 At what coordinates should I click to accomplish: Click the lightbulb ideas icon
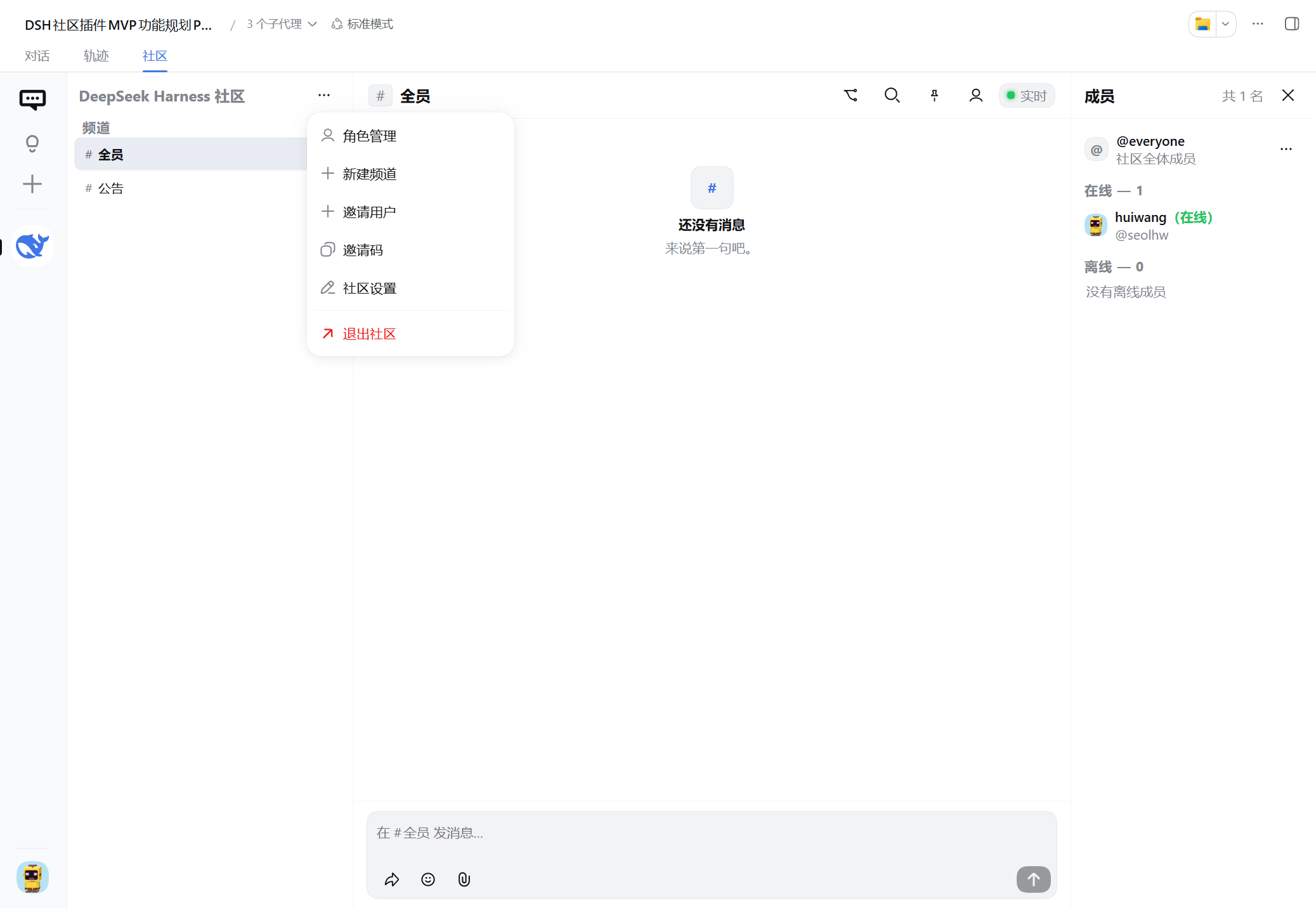32,143
